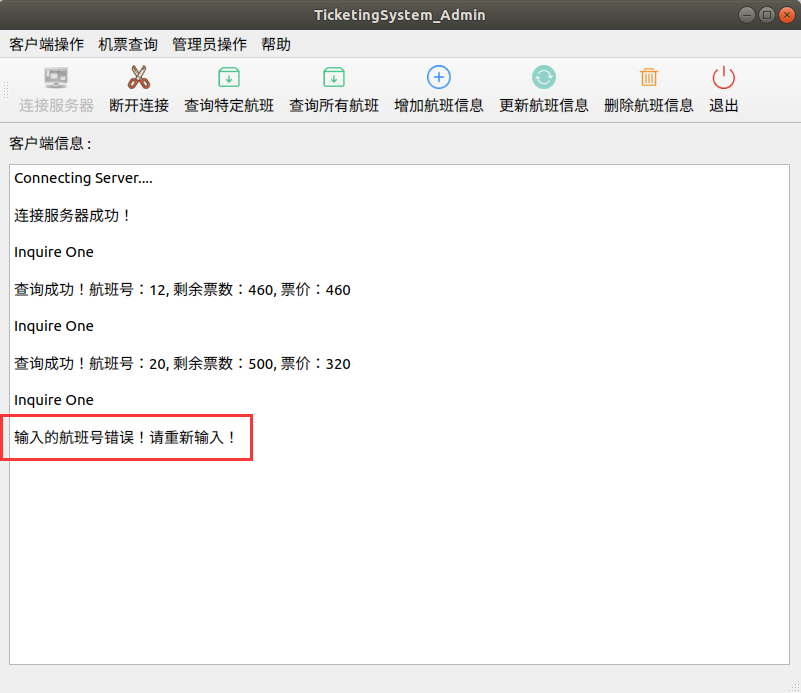Open the 机票查询 menu
Screen dimensions: 801x693
point(128,44)
